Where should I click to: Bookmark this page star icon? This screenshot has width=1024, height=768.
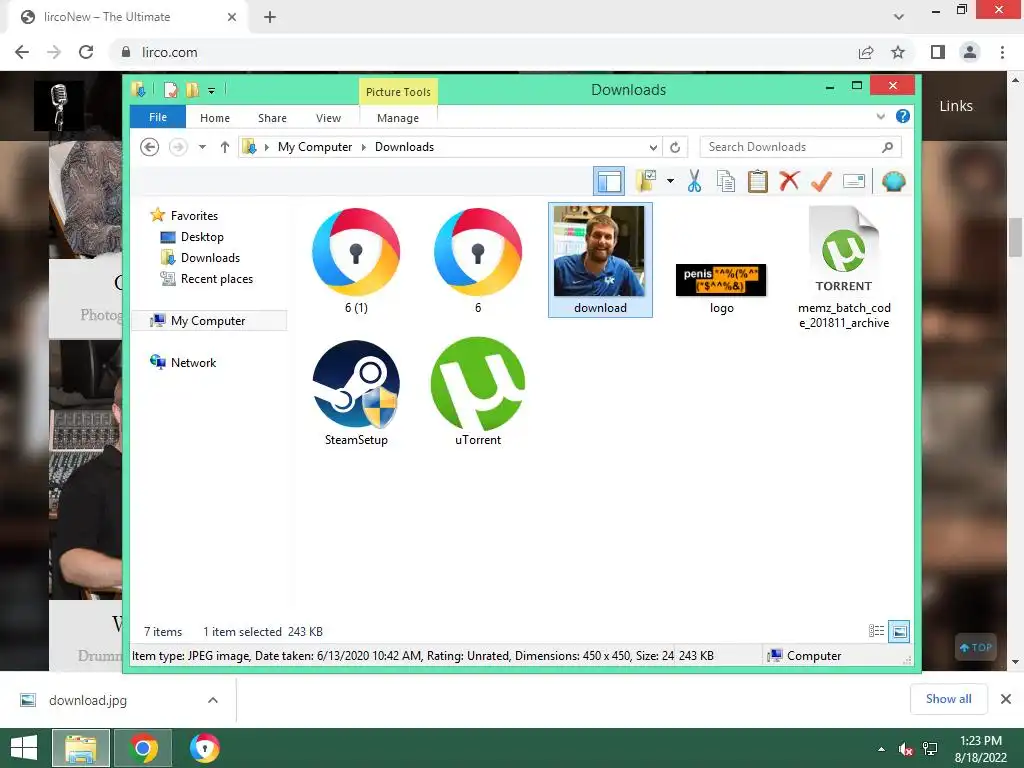[x=898, y=52]
